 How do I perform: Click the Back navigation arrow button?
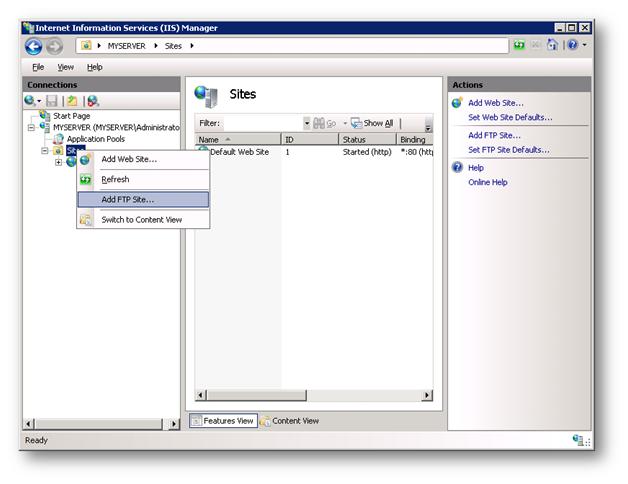(33, 46)
